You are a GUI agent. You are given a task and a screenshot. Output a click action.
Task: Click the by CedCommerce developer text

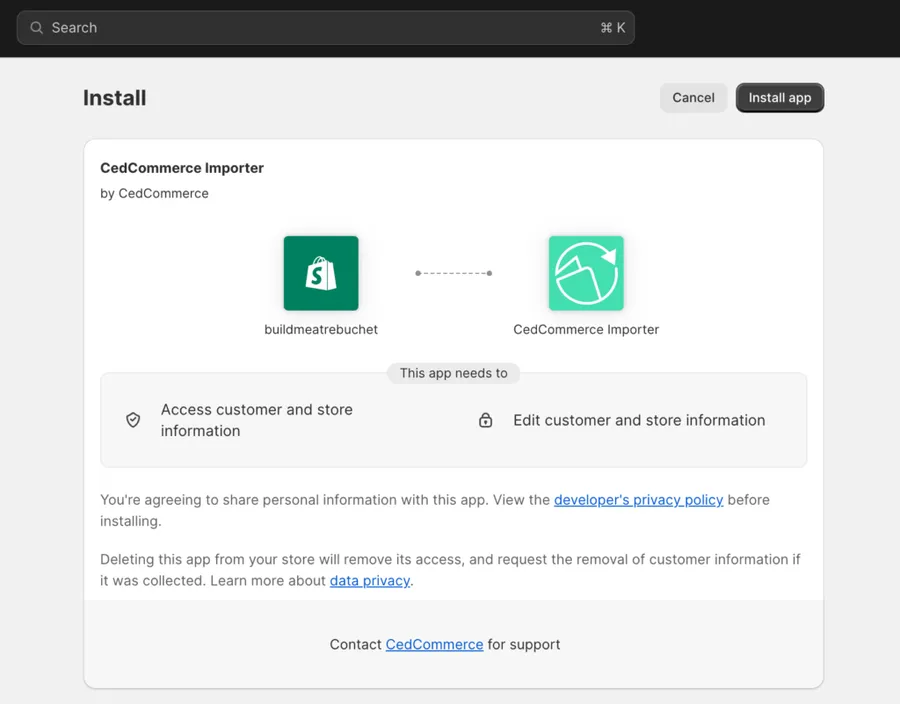[154, 193]
